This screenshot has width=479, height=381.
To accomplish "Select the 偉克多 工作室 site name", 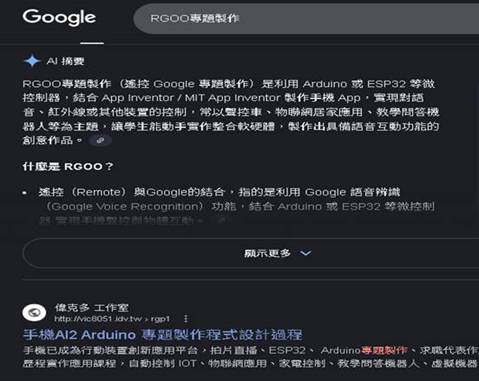I will 92,308.
